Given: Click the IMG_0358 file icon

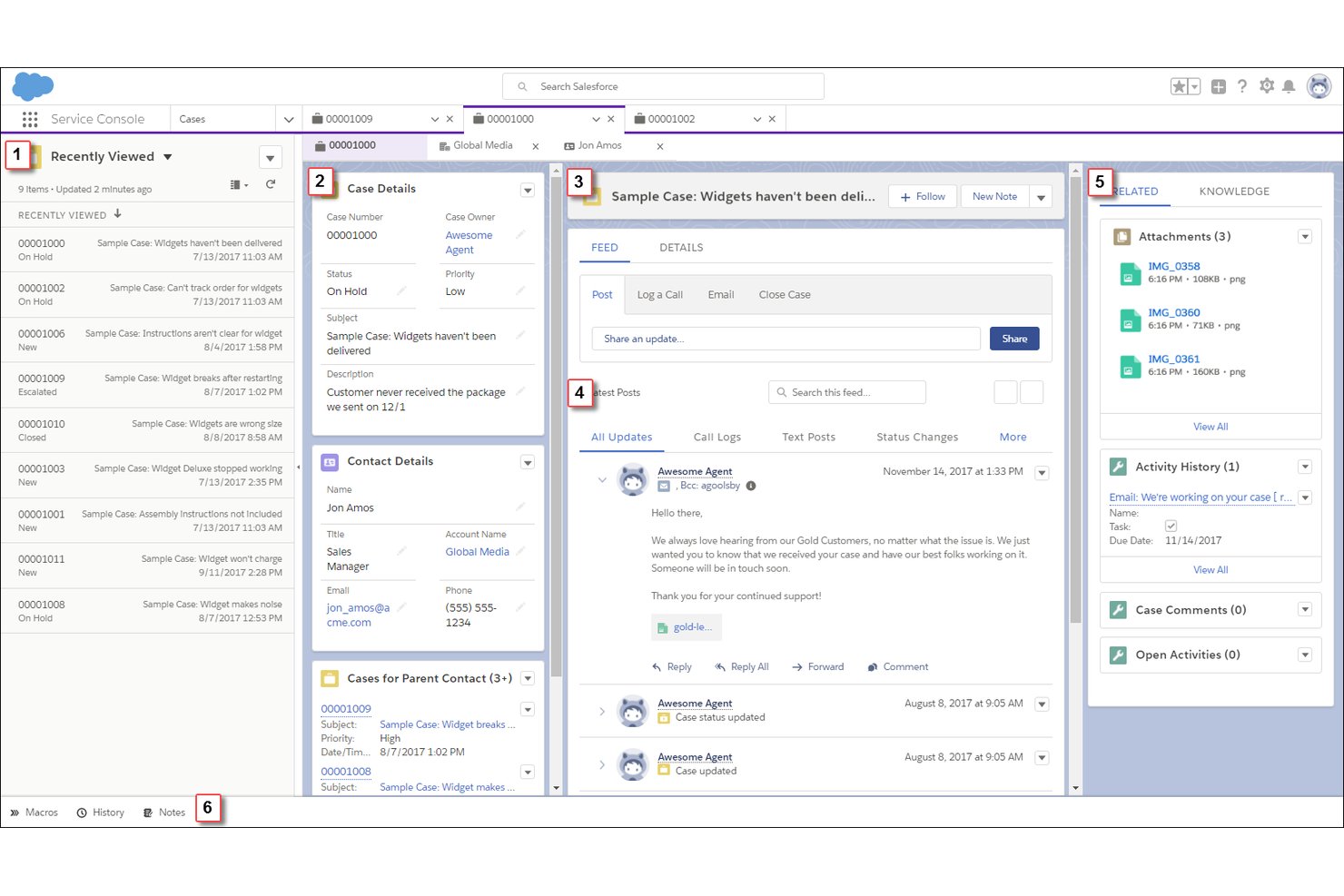Looking at the screenshot, I should (x=1130, y=273).
